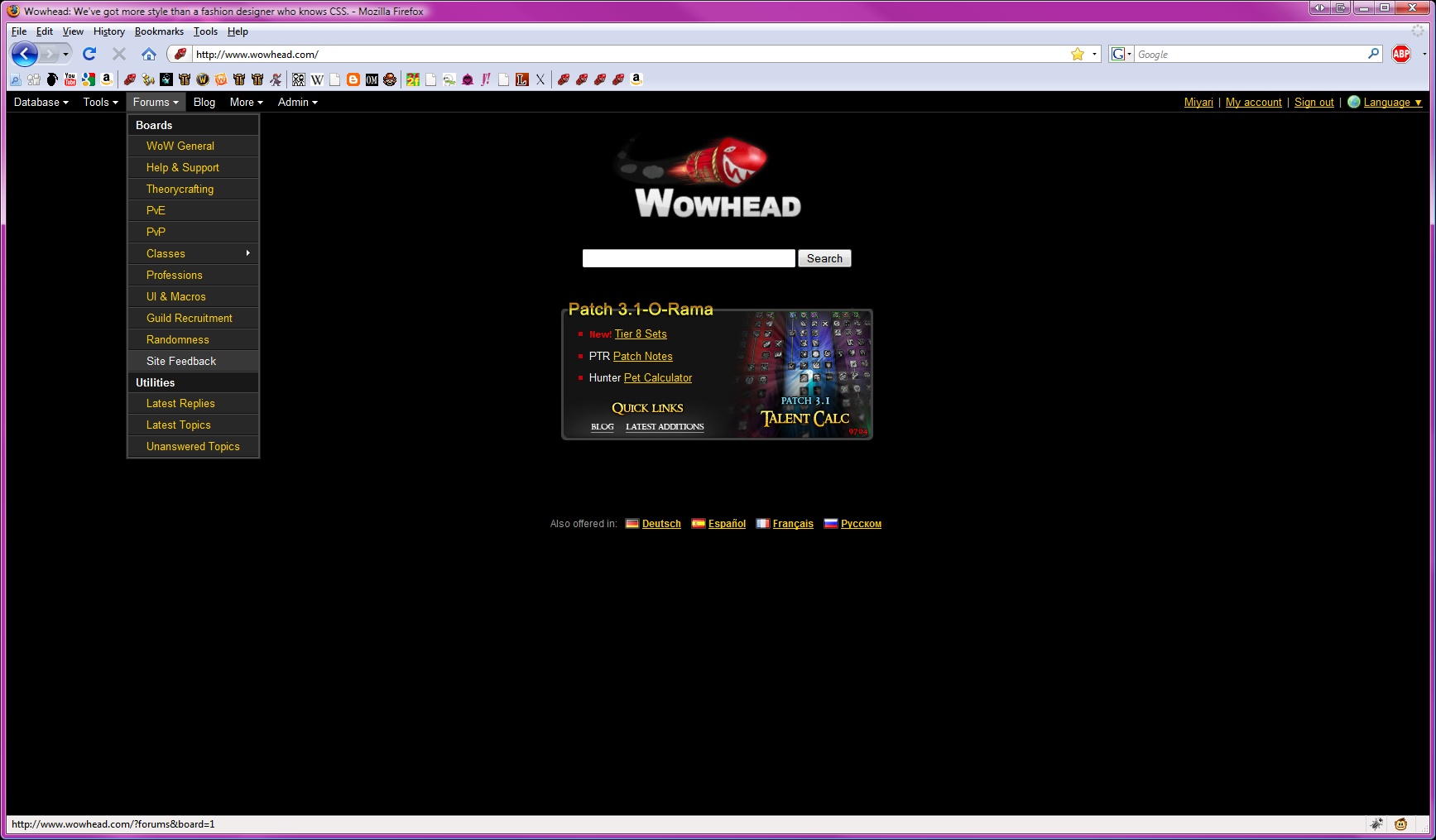This screenshot has width=1436, height=840.
Task: Focus the browser URL address bar
Action: (629, 54)
